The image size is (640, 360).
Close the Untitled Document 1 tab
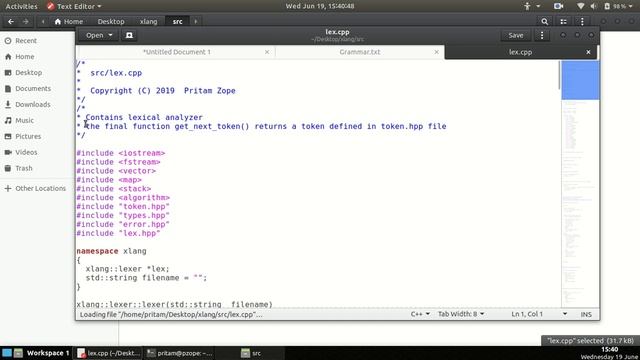coord(267,52)
